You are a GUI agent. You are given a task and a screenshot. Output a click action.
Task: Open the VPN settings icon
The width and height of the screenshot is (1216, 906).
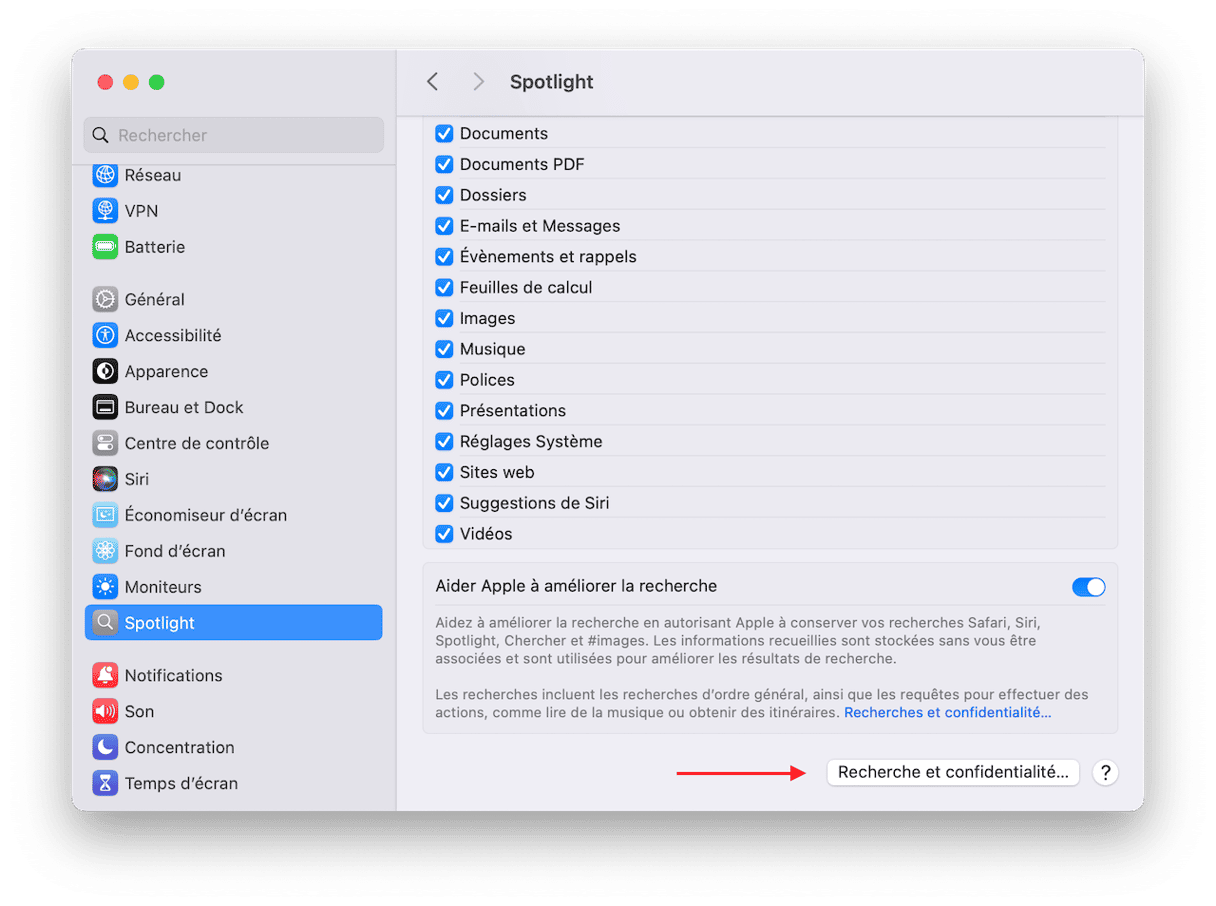(105, 211)
